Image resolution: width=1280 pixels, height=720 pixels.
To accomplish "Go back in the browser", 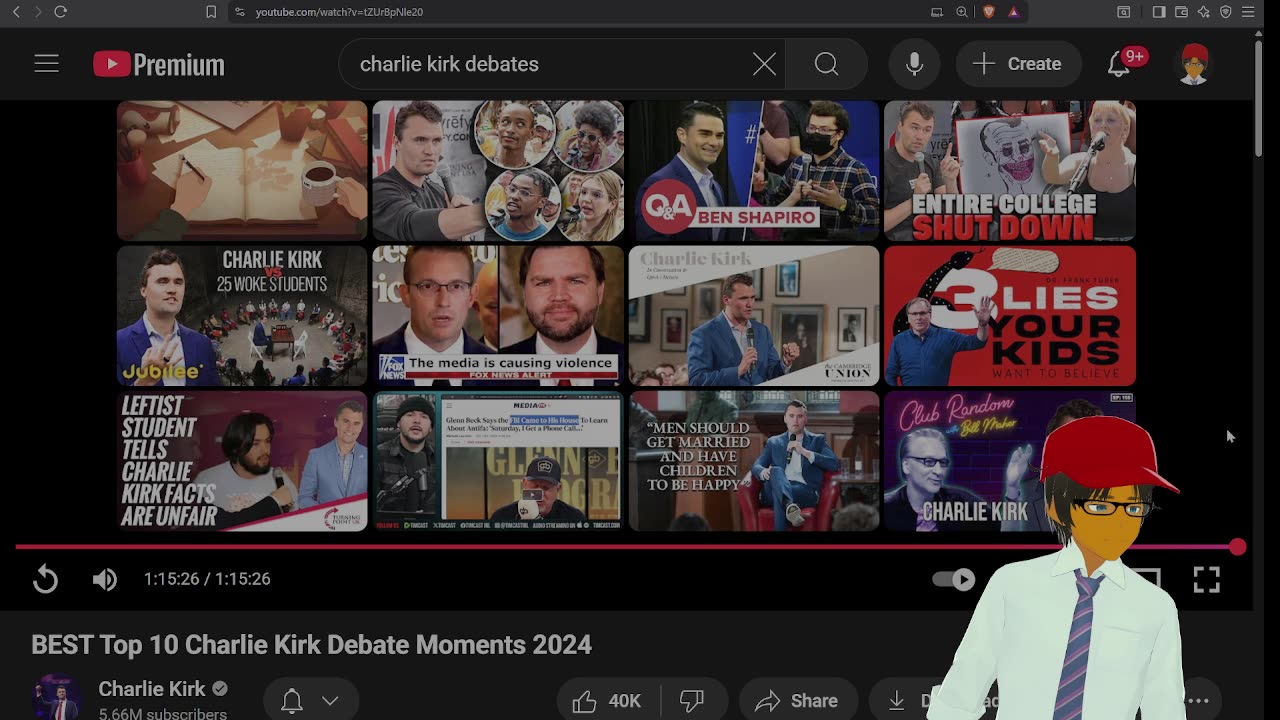I will coord(16,12).
